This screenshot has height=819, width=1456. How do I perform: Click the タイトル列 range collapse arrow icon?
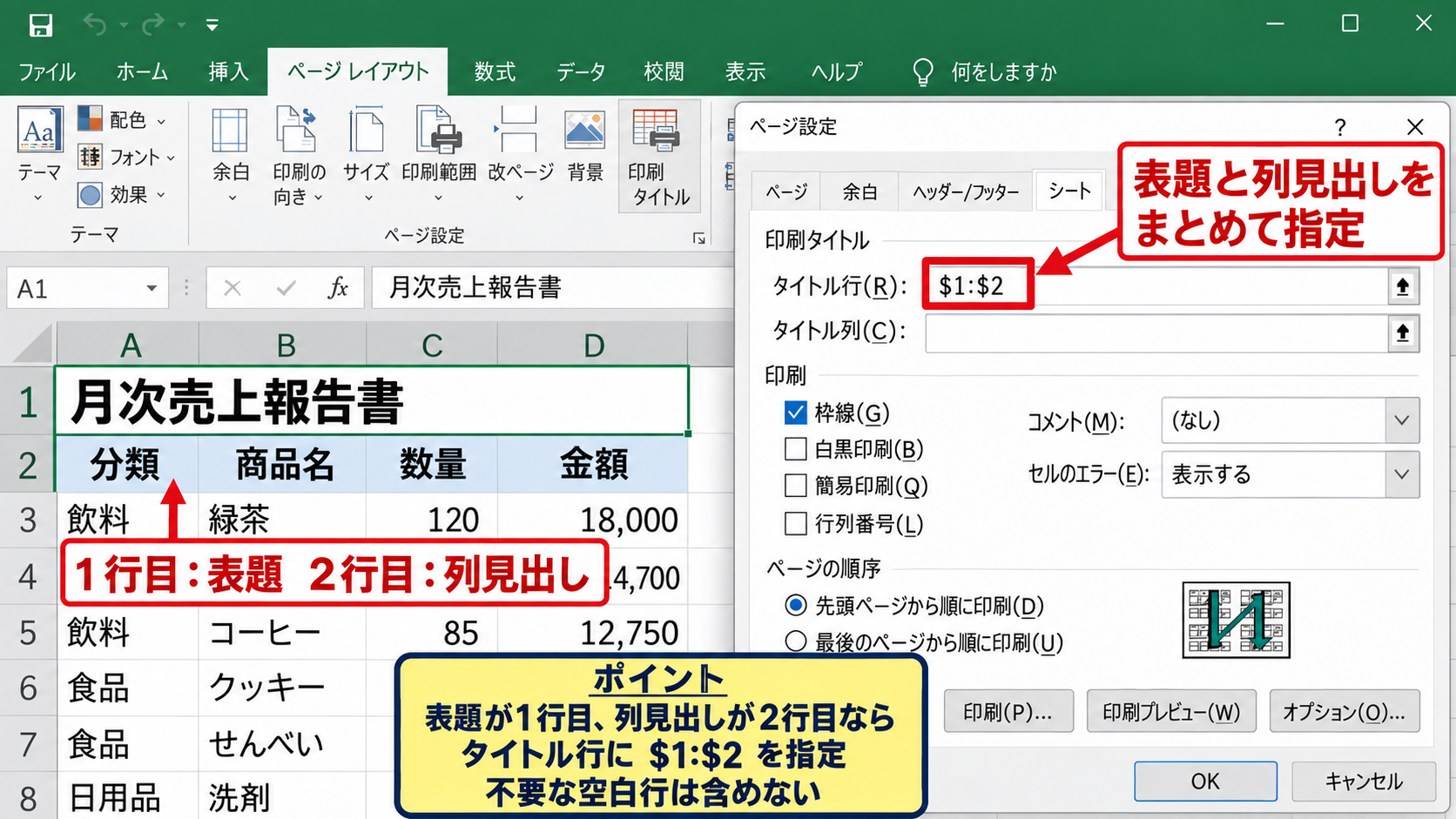[x=1403, y=332]
